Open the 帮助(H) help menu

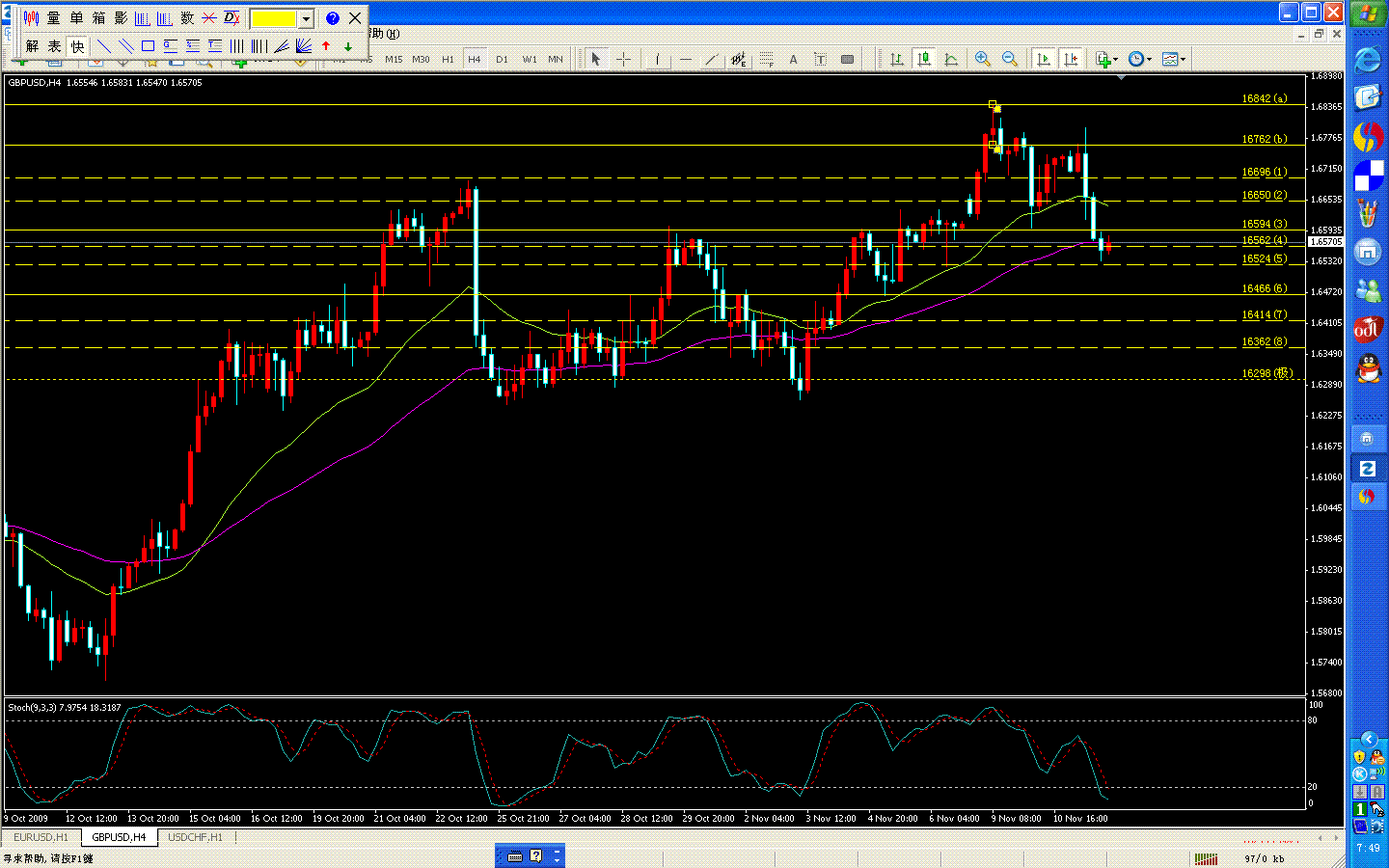coord(384,34)
